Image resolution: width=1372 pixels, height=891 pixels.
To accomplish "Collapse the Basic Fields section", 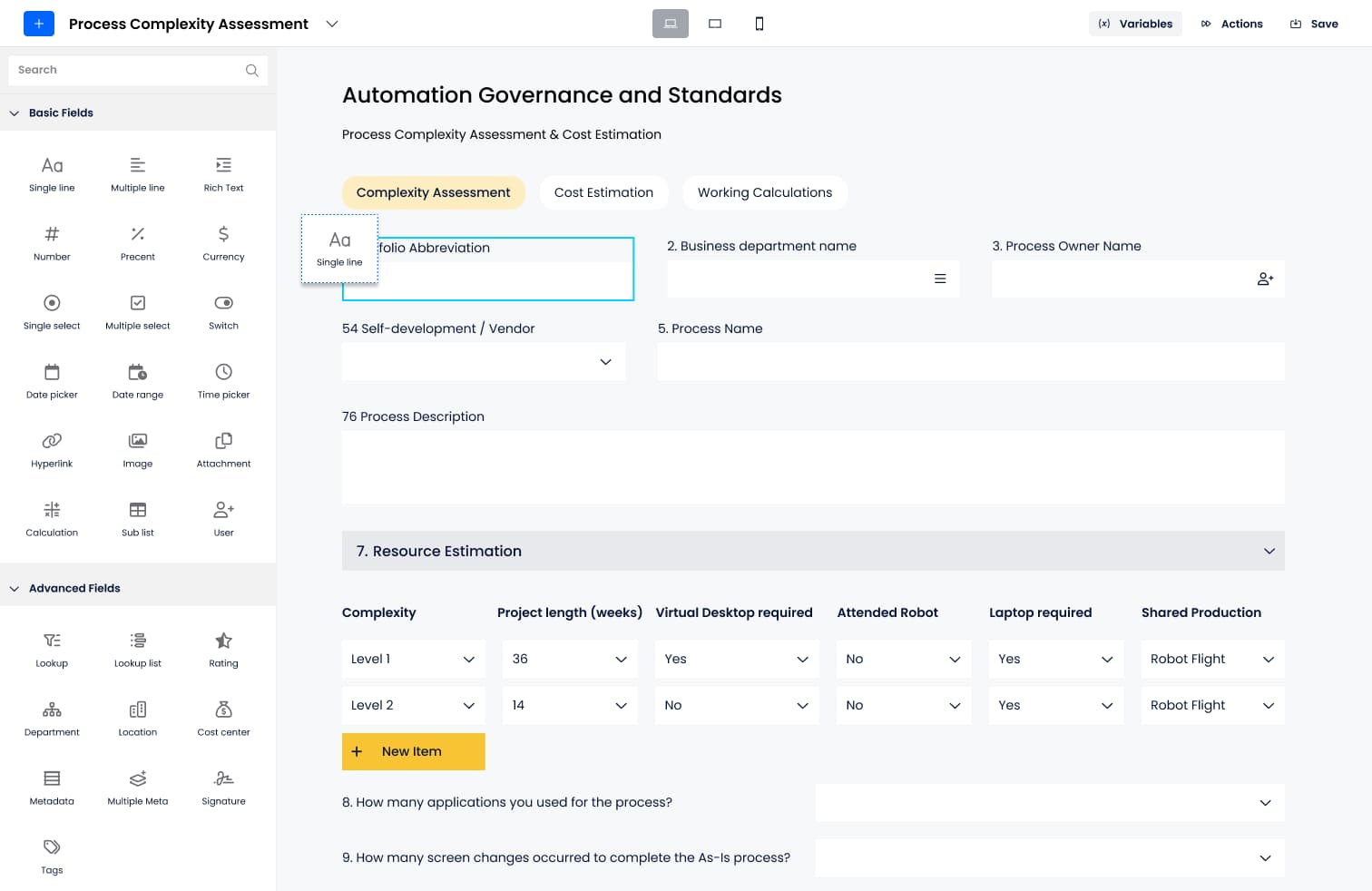I will [x=15, y=113].
